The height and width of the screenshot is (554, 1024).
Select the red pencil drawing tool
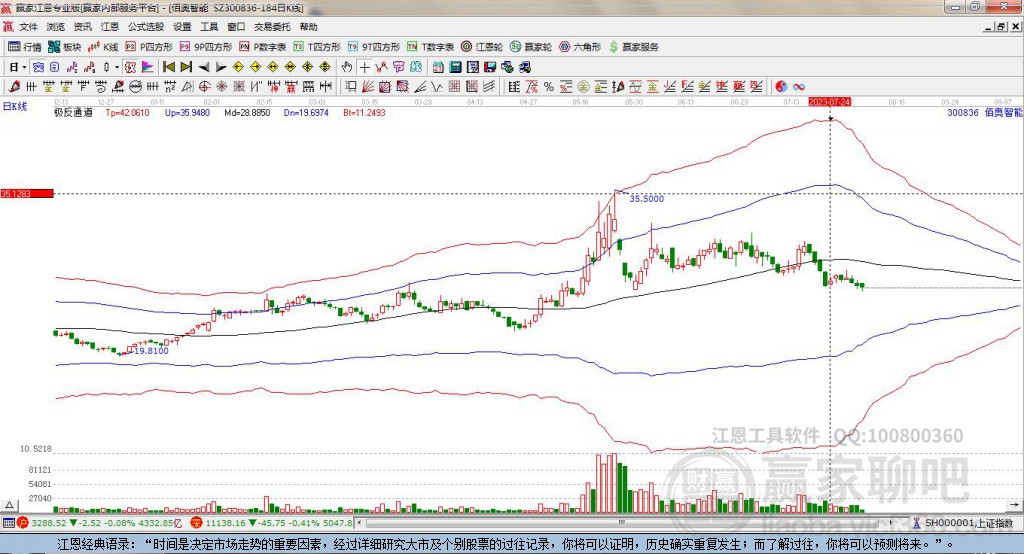(x=14, y=87)
